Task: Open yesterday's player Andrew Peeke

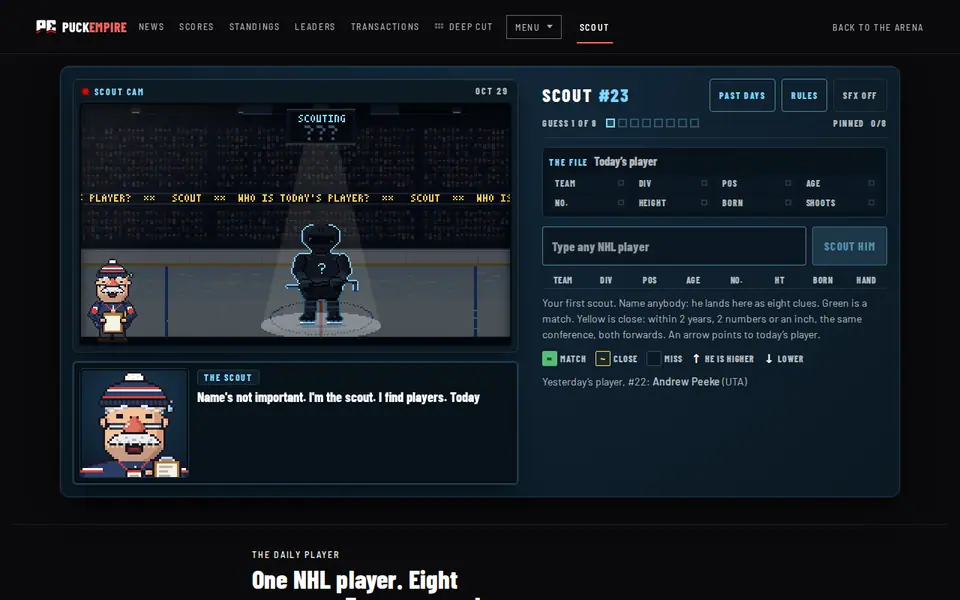Action: click(x=686, y=381)
